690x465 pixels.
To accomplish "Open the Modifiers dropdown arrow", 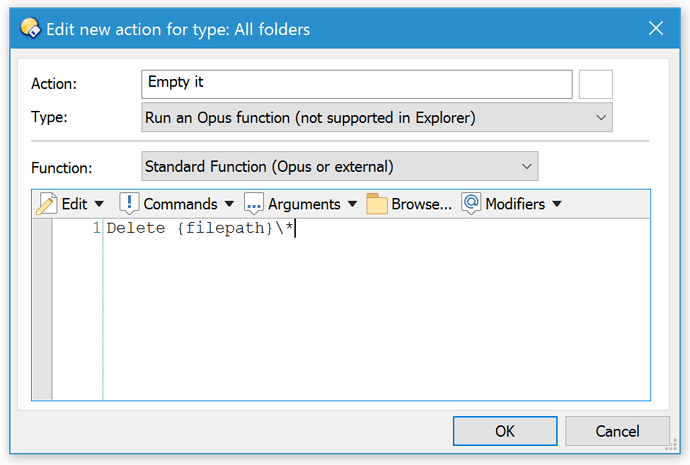I will tap(557, 204).
